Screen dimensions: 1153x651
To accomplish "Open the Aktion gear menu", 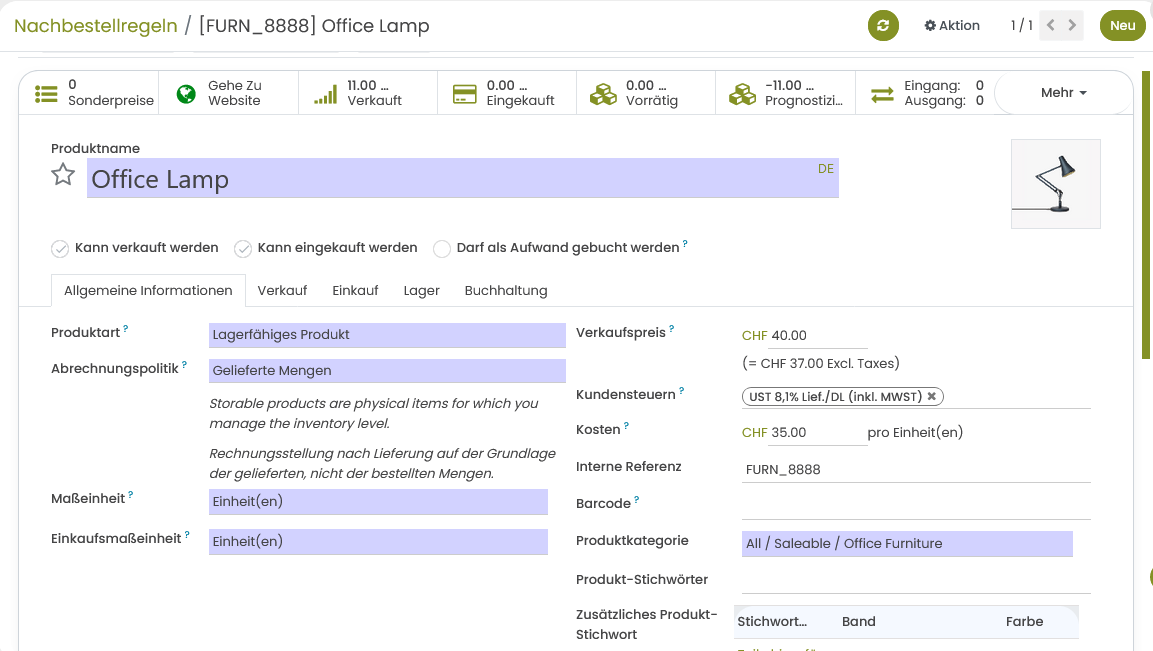I will [951, 26].
